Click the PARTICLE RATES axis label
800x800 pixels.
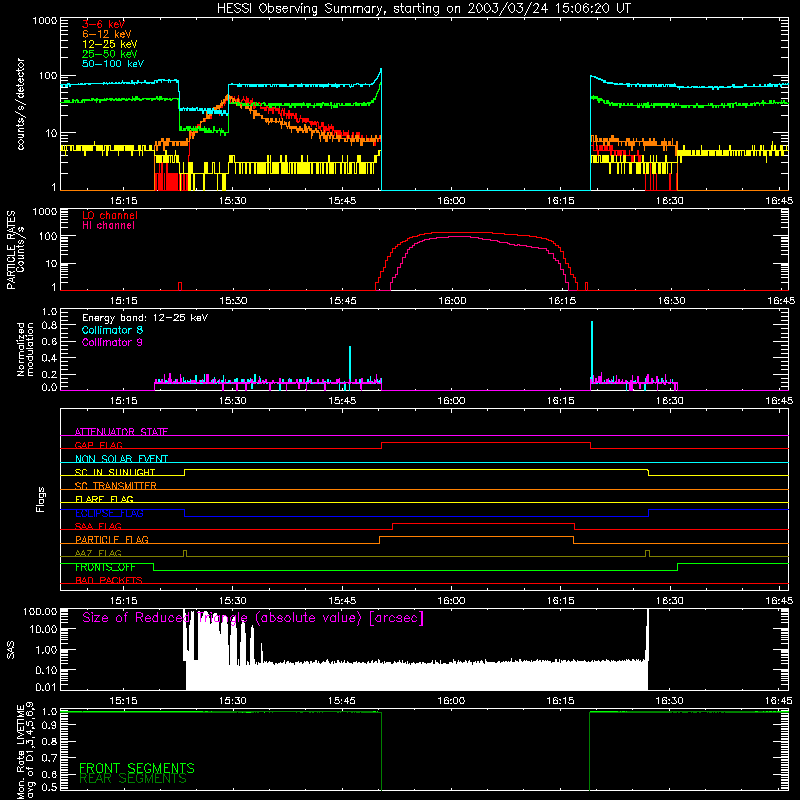[x=11, y=250]
